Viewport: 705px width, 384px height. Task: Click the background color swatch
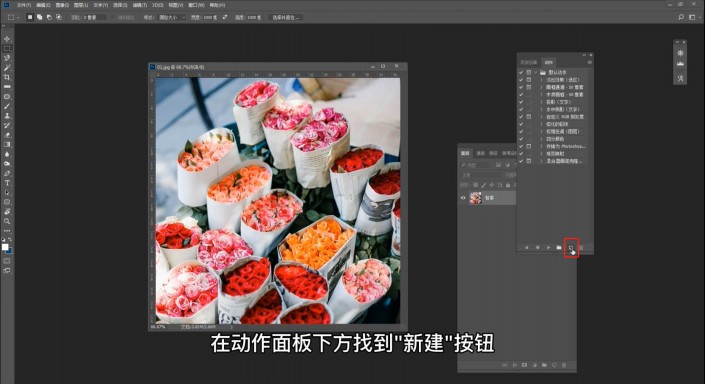click(9, 251)
